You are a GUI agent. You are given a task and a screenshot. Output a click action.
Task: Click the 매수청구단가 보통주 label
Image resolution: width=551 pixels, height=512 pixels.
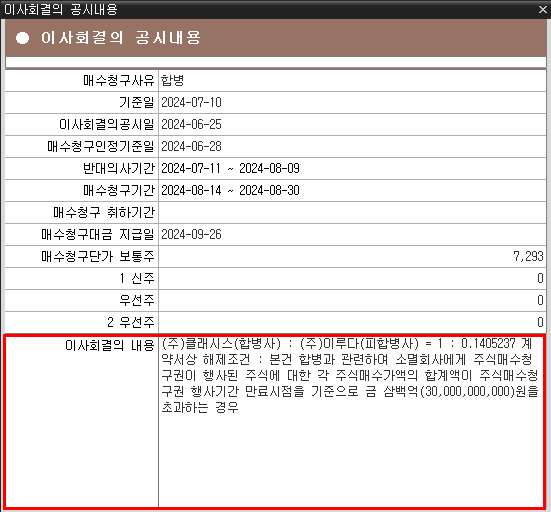point(98,257)
